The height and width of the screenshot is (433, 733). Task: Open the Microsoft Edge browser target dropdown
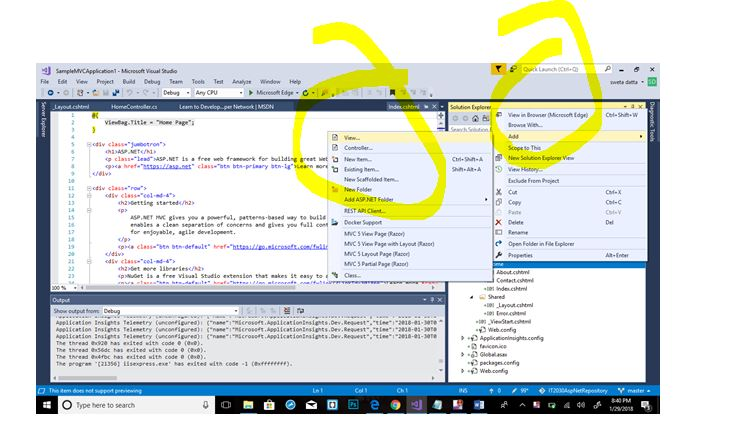(x=297, y=93)
